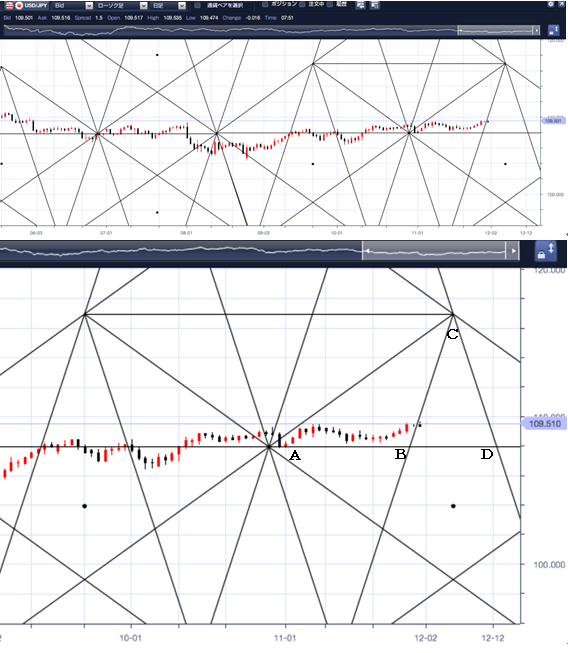Open the ローソク足 chart type dropdown
568x653 pixels.
(121, 5)
